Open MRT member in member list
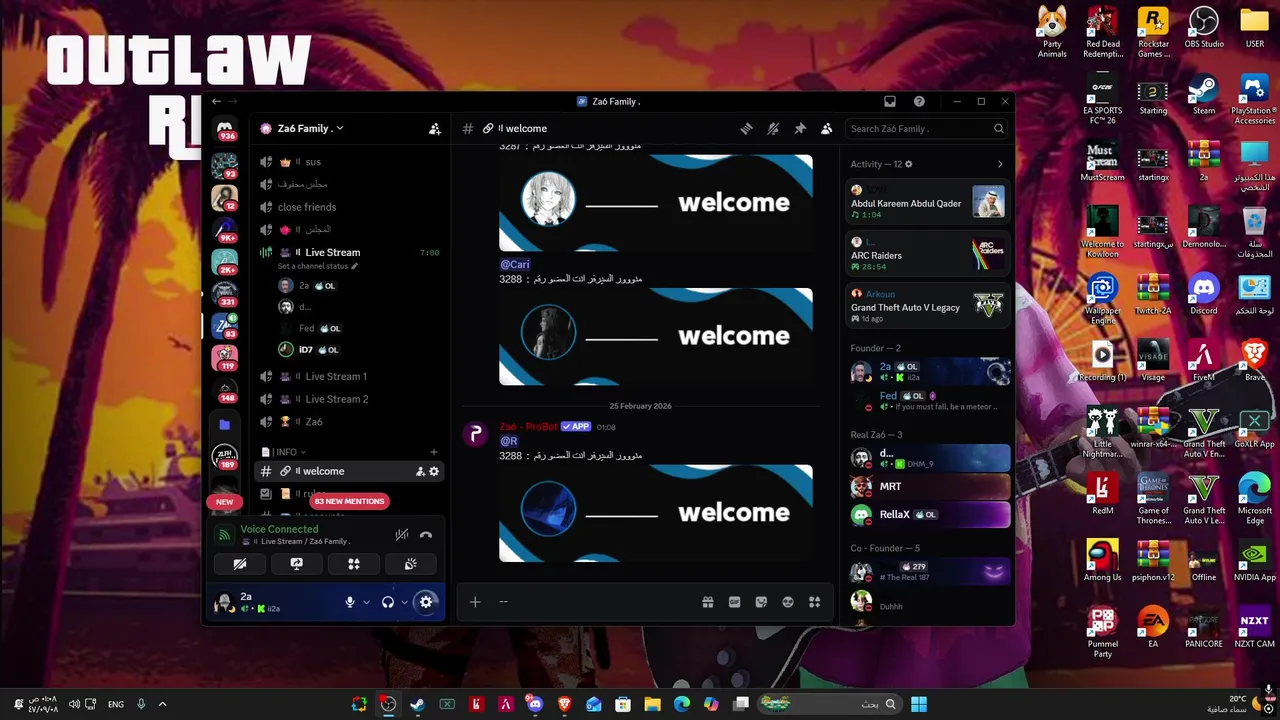This screenshot has height=720, width=1280. point(928,487)
